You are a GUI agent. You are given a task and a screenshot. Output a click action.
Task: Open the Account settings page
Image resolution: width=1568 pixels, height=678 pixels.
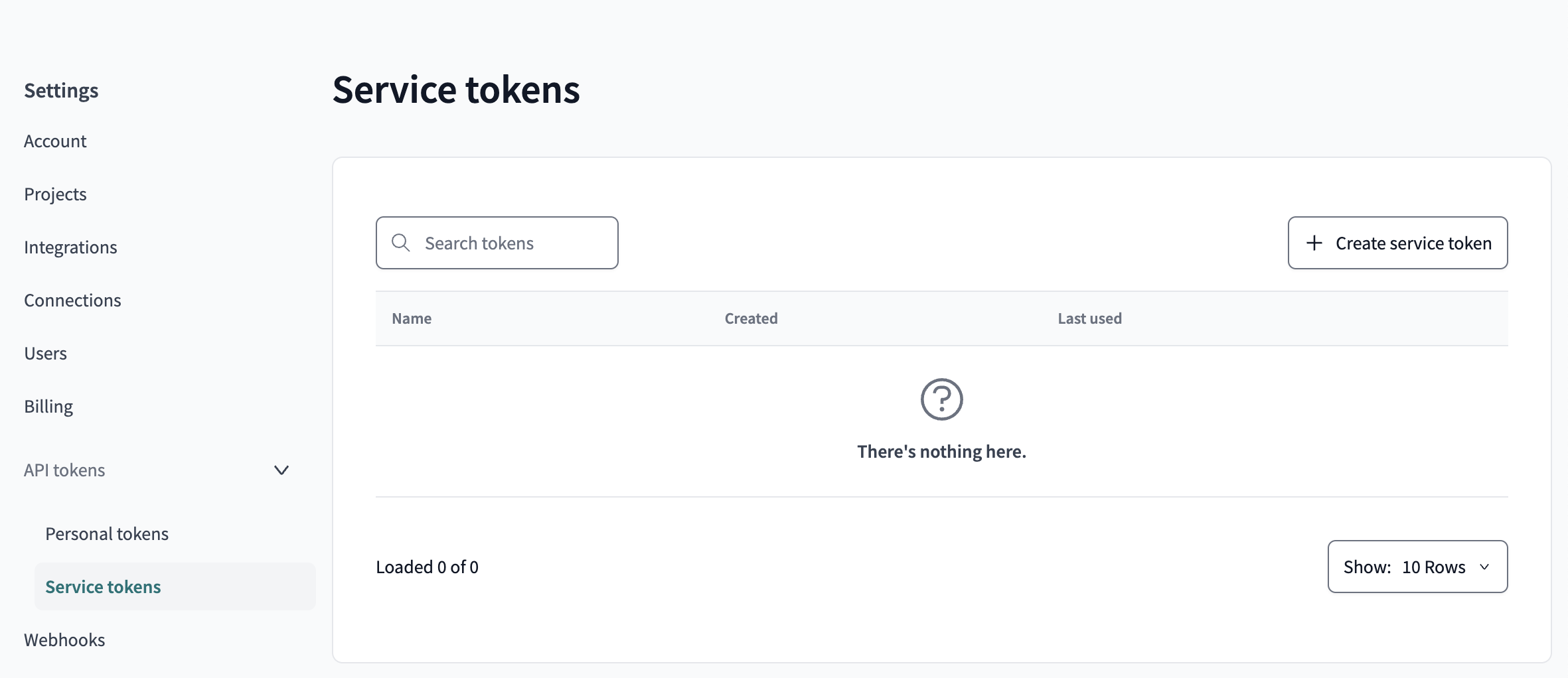pyautogui.click(x=55, y=141)
